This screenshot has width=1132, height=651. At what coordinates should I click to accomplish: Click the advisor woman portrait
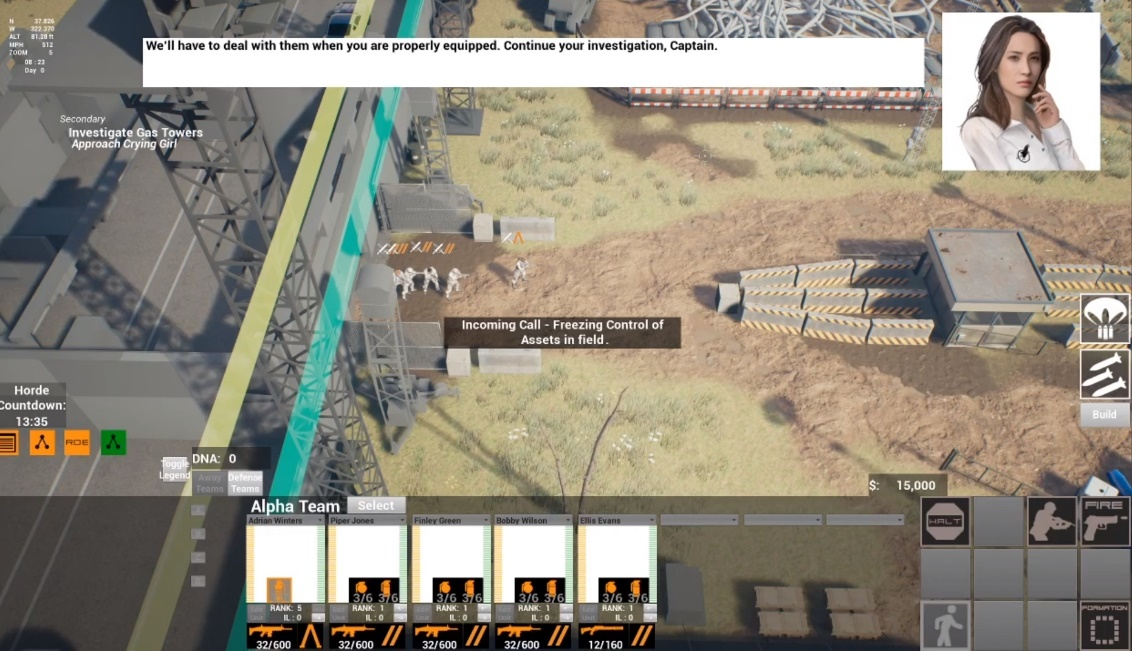1021,92
